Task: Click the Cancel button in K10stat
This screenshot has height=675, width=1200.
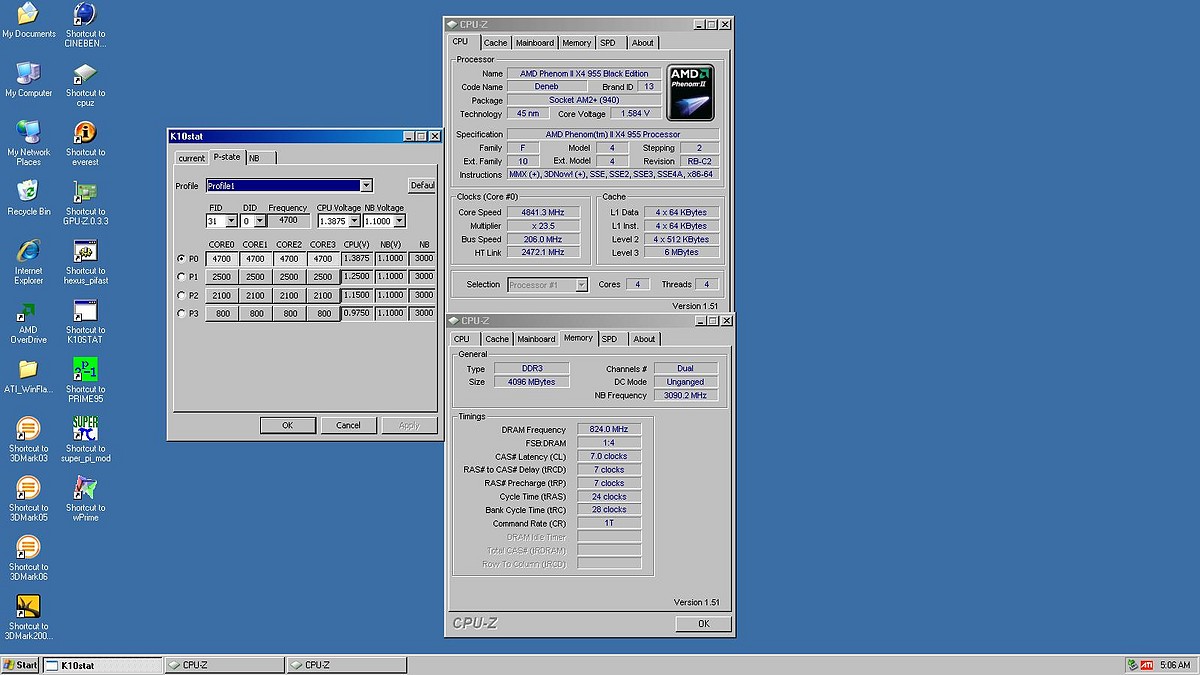Action: [x=348, y=425]
